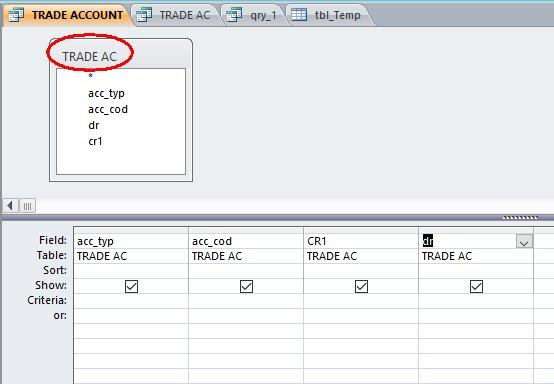Uncheck Show checkbox for acc_typ column

pos(131,286)
